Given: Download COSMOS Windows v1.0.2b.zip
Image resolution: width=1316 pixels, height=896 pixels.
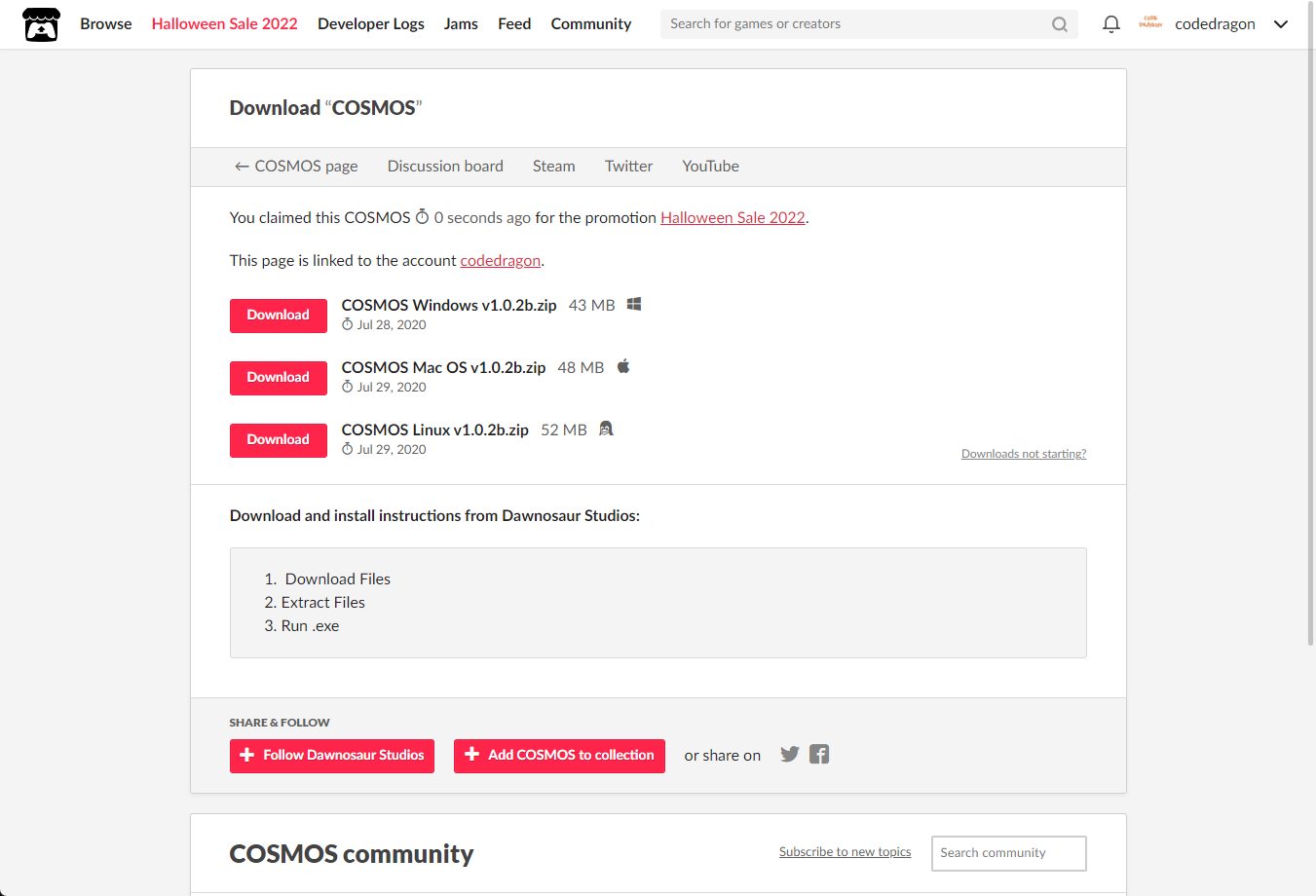Looking at the screenshot, I should (279, 316).
